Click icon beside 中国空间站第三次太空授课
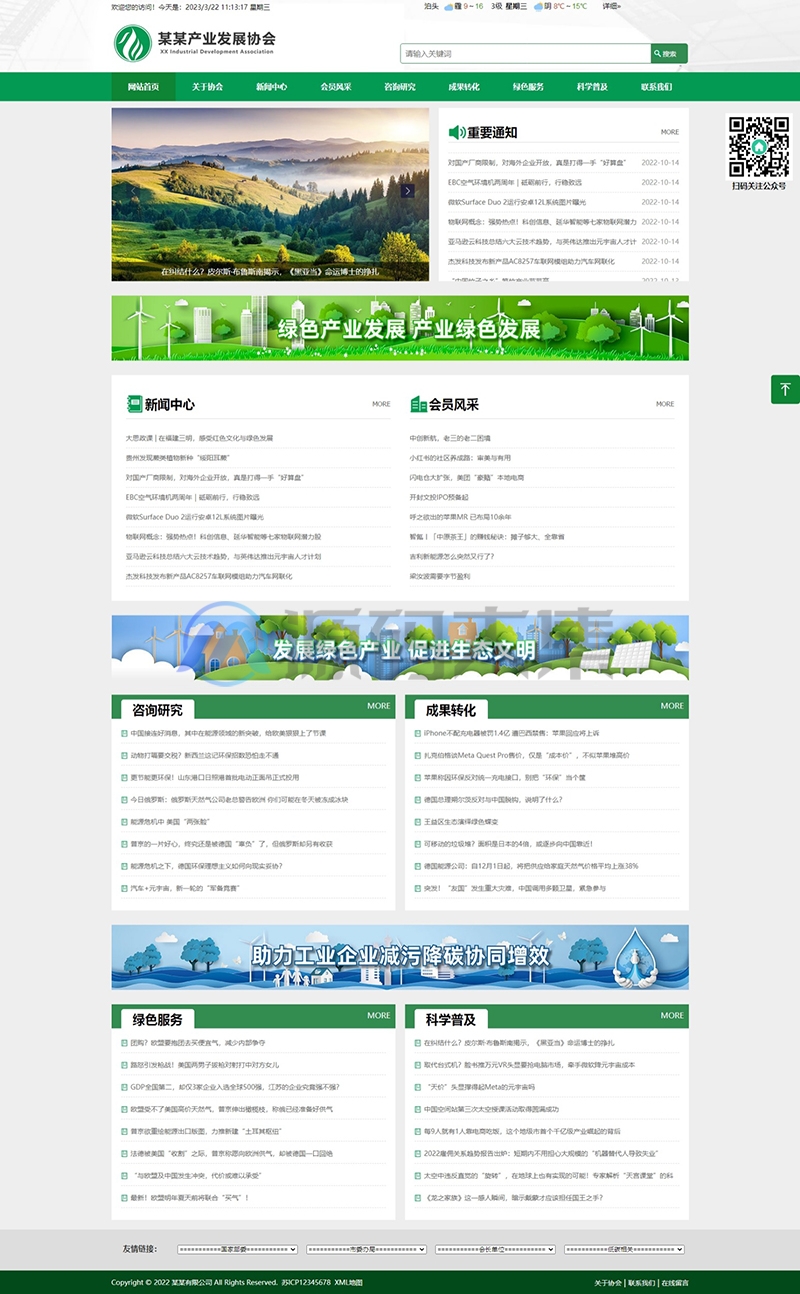 pyautogui.click(x=418, y=1108)
